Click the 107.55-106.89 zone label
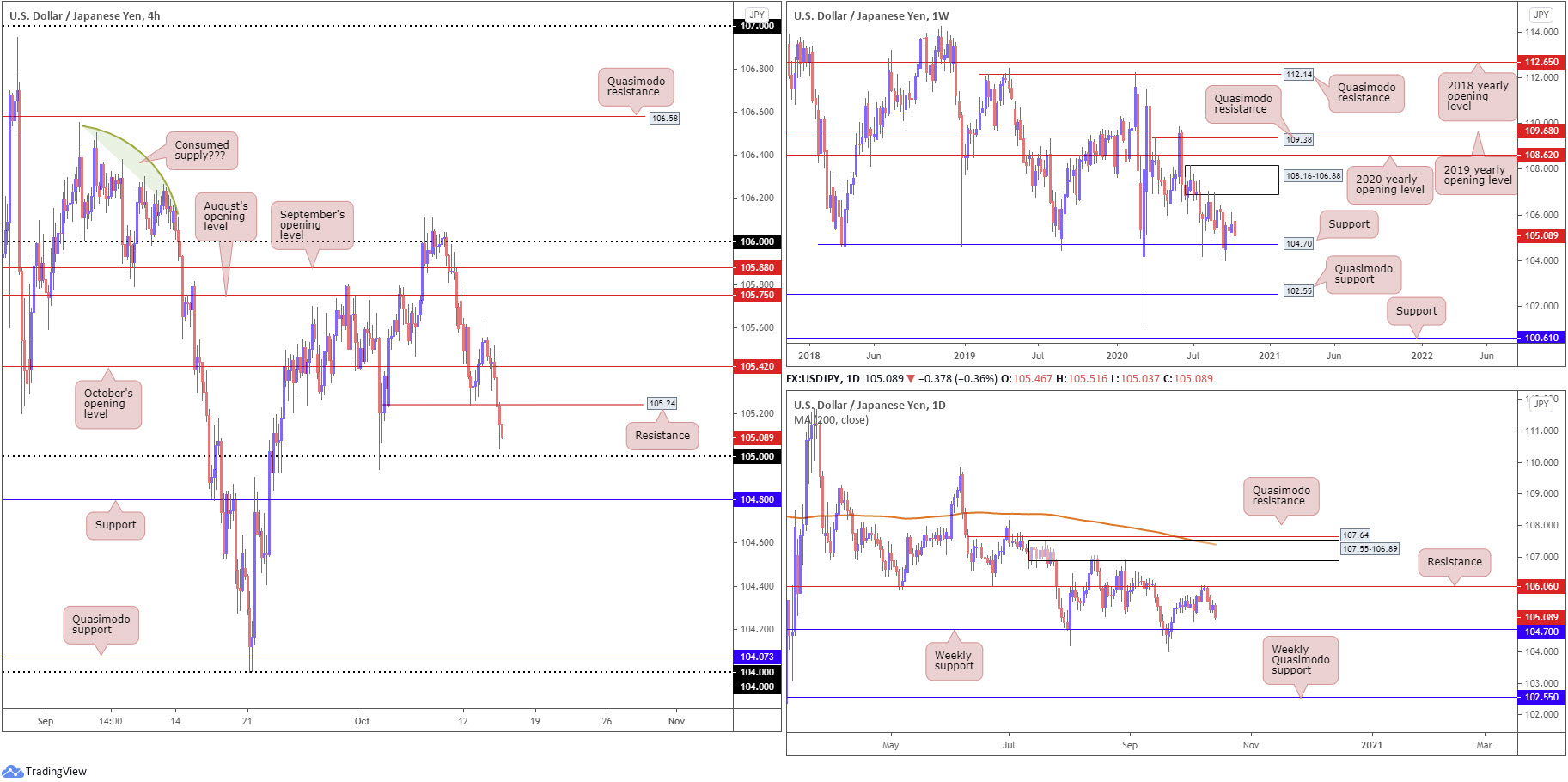Image resolution: width=1568 pixels, height=782 pixels. click(1370, 548)
